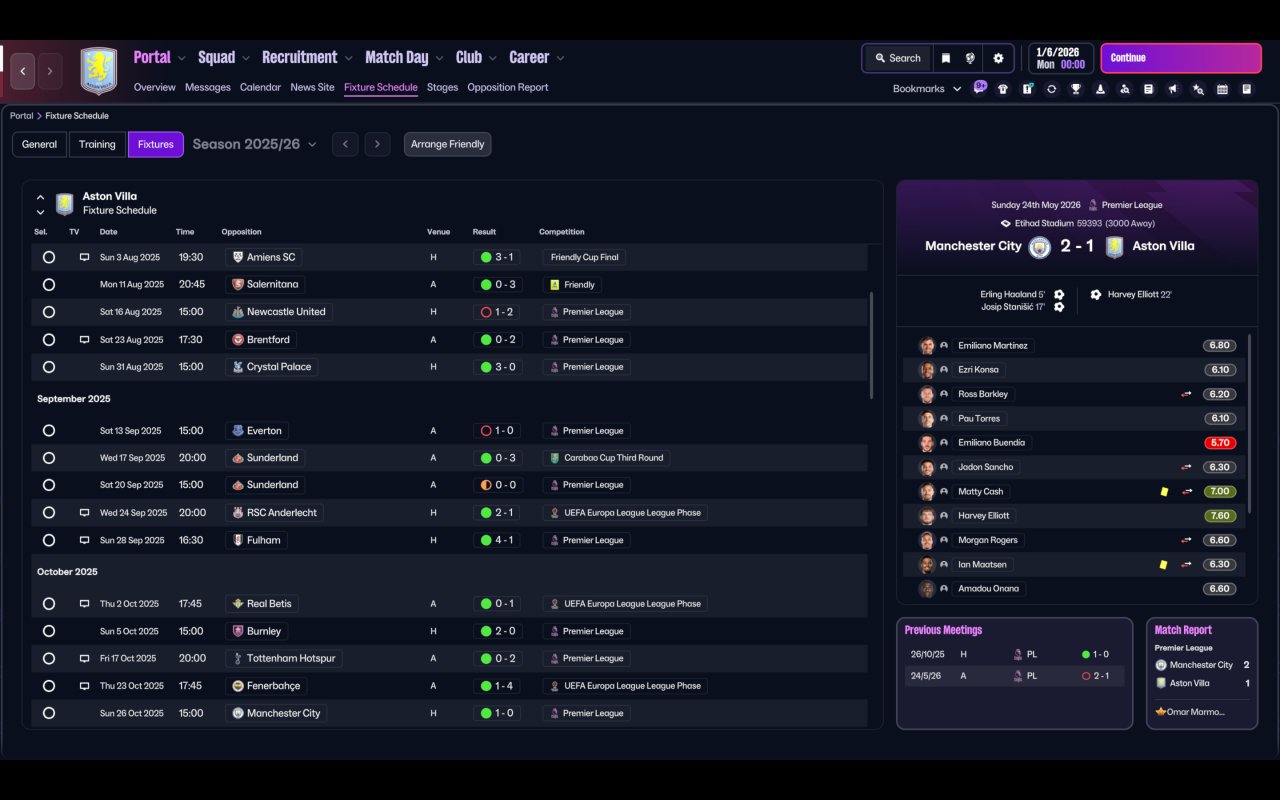Switch to the Calendar tab
This screenshot has width=1280, height=800.
coord(260,87)
